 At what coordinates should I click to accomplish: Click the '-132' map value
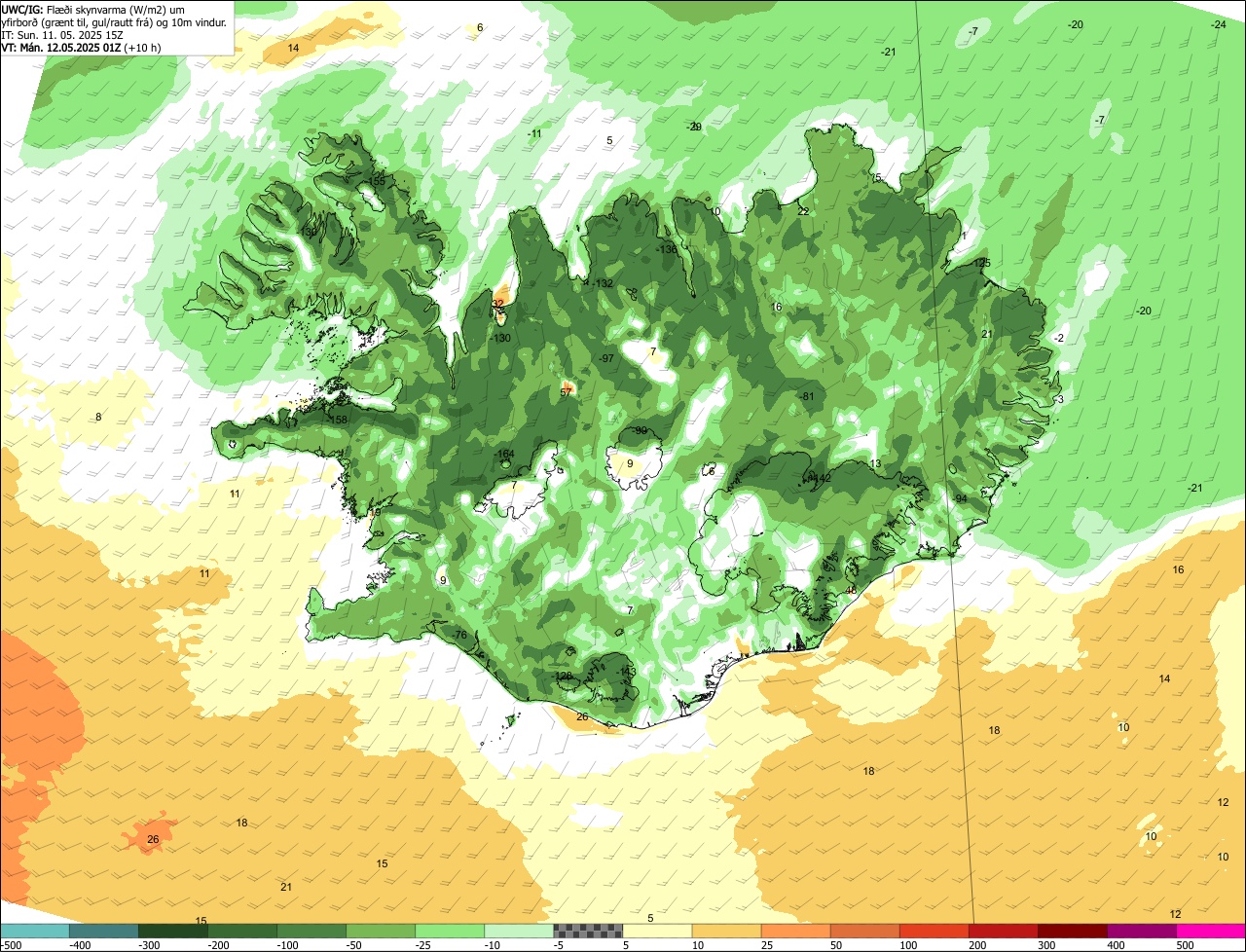click(604, 283)
